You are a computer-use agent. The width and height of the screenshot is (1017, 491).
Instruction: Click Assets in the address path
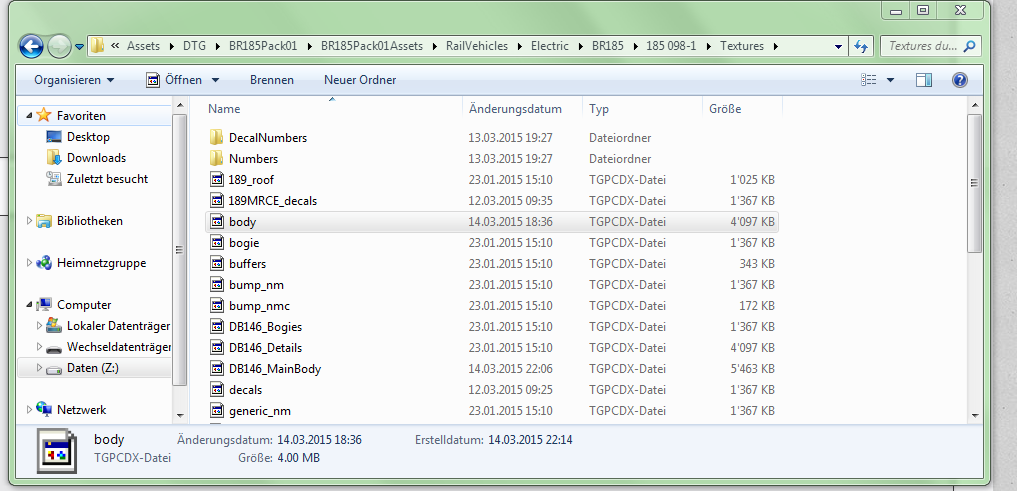click(143, 46)
